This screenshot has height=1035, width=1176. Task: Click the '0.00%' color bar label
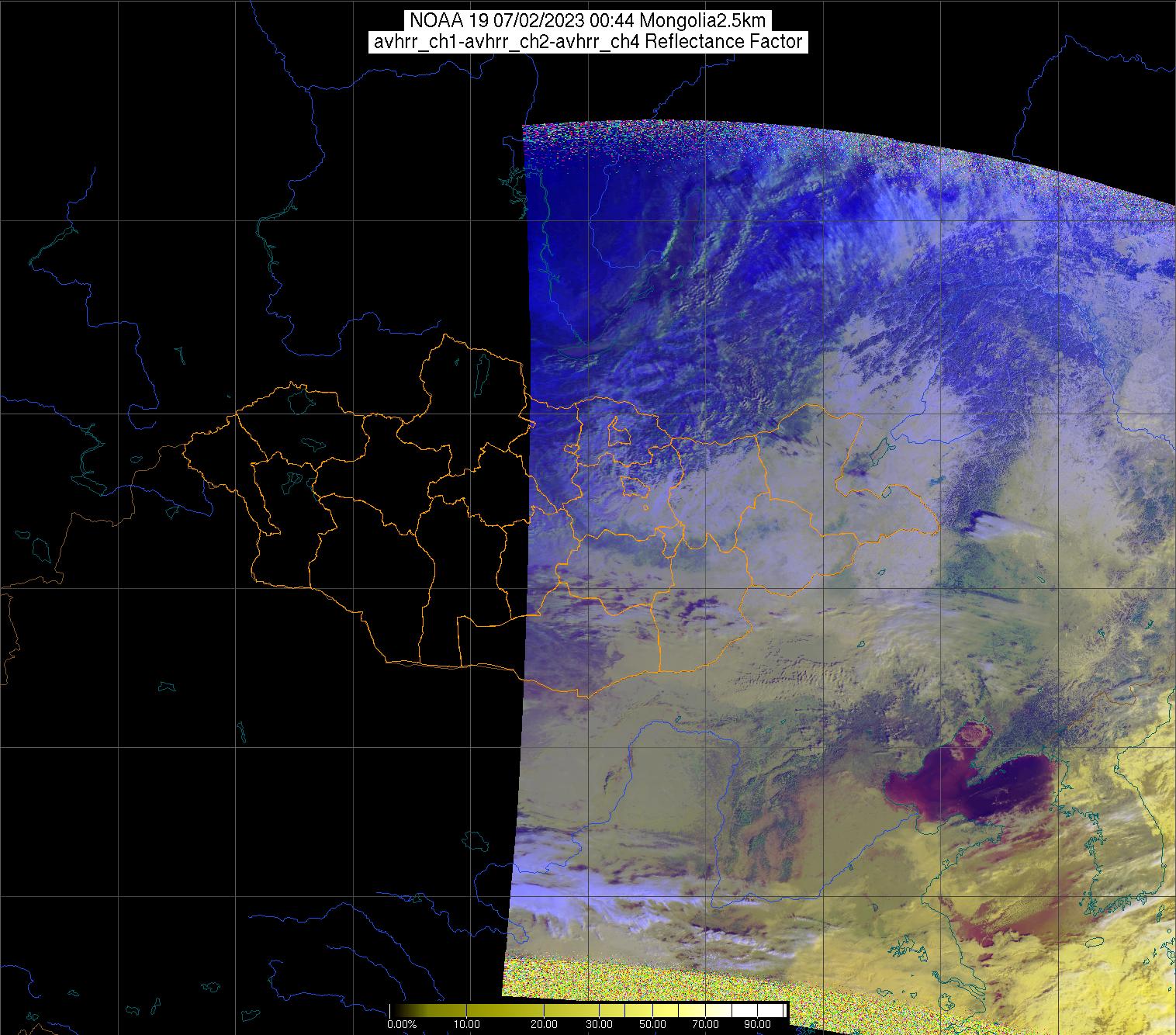[x=402, y=1024]
